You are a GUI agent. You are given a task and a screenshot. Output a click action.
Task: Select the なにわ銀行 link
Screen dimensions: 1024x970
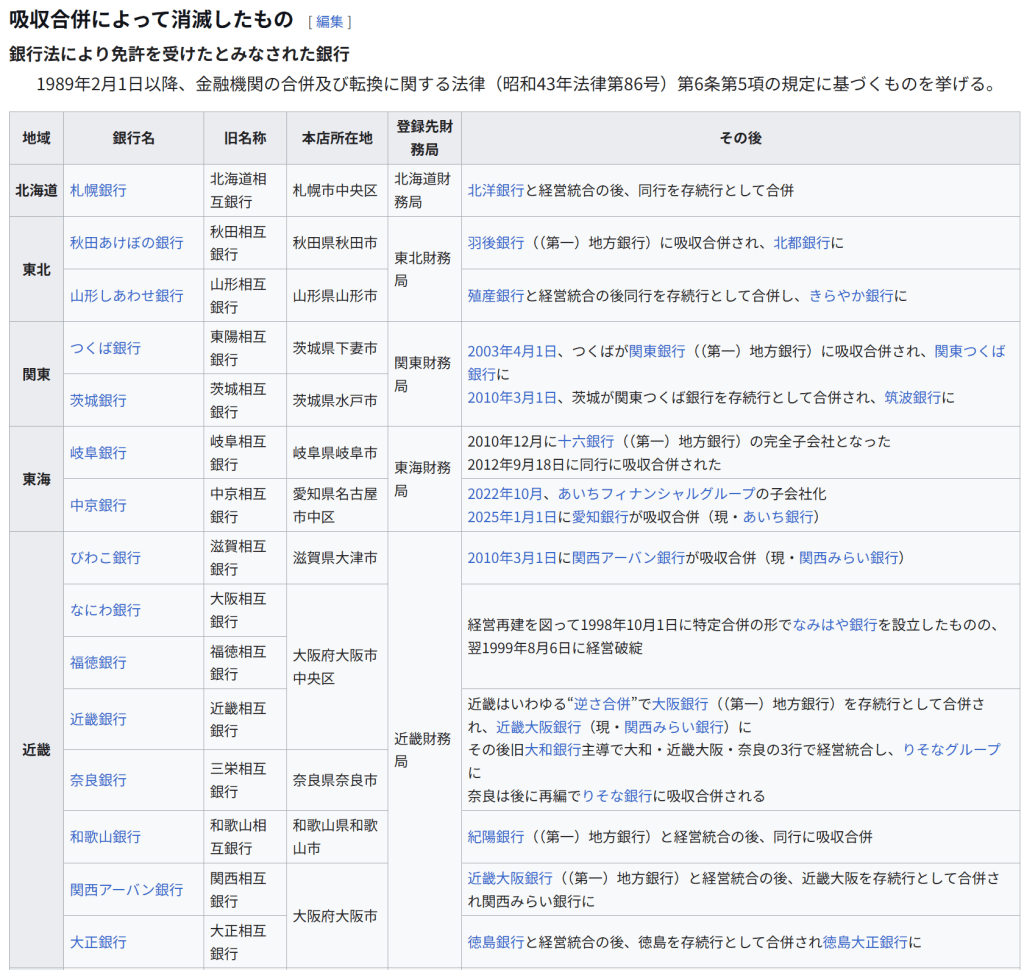coord(105,610)
